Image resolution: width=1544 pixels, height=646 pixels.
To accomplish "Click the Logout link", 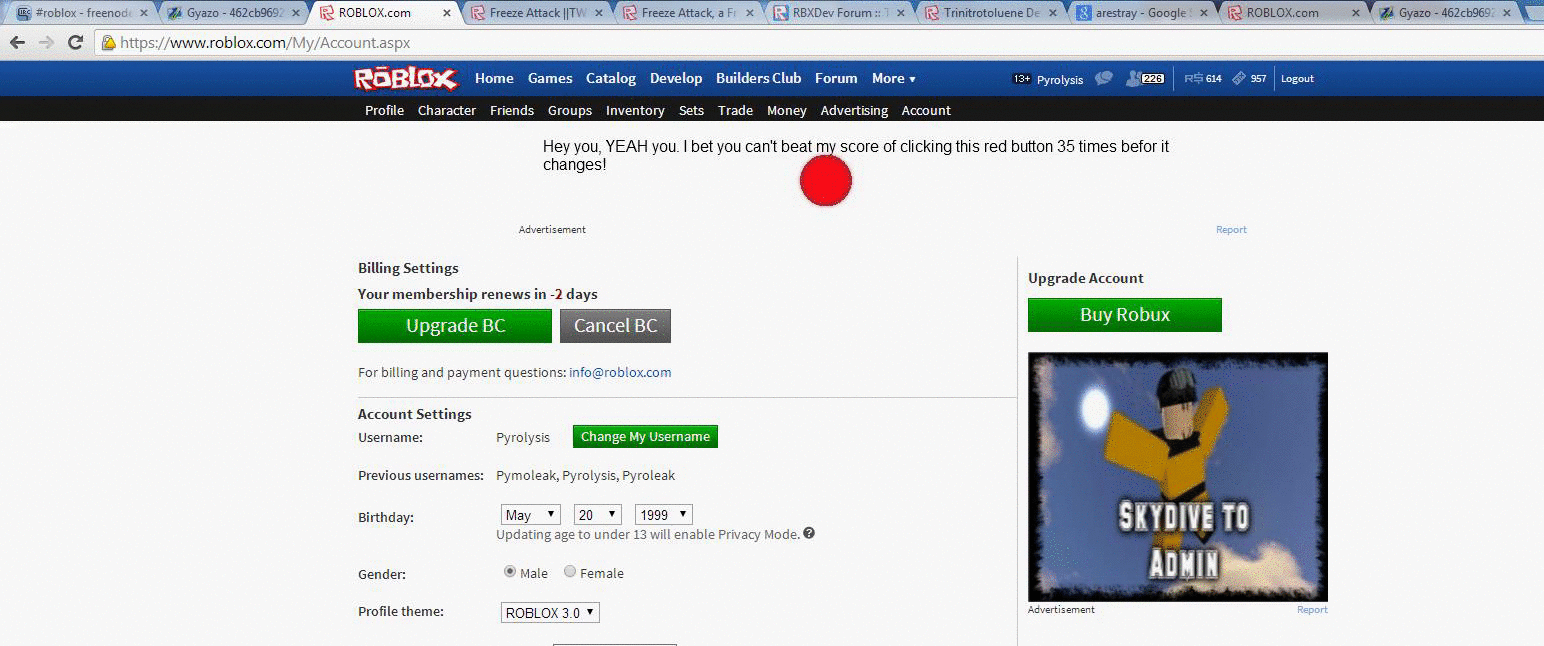I will pos(1297,78).
